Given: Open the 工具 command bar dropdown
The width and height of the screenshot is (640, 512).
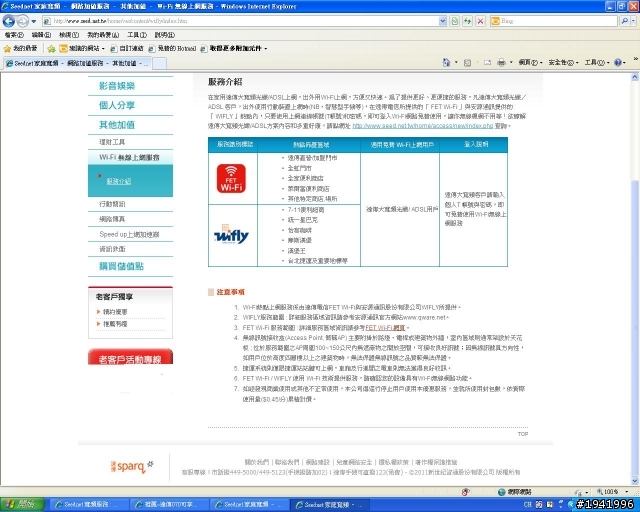Looking at the screenshot, I should [596, 63].
